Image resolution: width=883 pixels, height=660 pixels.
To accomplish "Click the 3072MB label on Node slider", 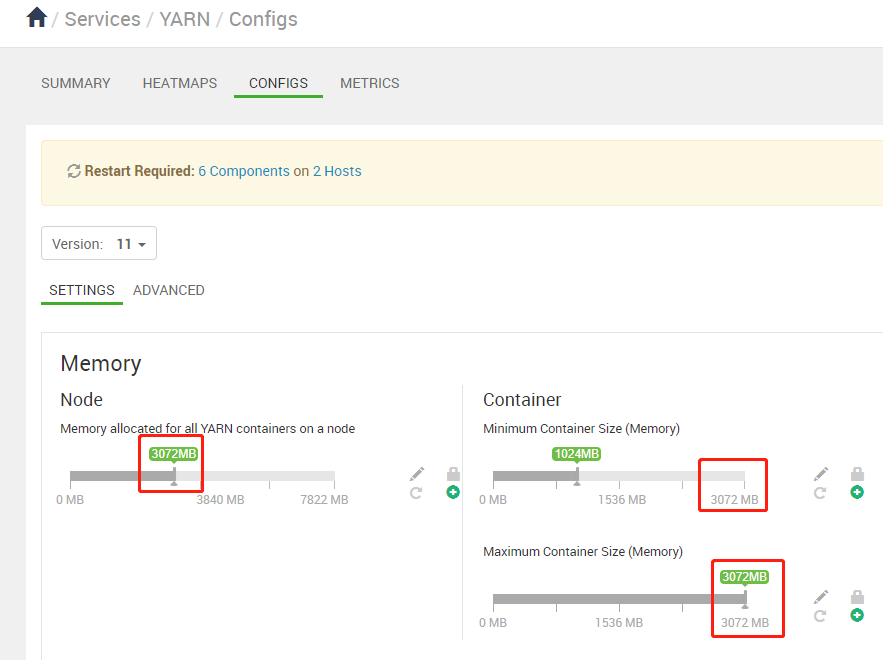I will click(174, 454).
